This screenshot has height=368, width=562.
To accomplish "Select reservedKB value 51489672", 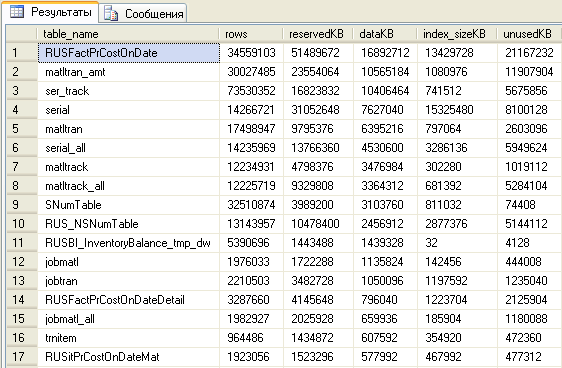I will pyautogui.click(x=318, y=53).
